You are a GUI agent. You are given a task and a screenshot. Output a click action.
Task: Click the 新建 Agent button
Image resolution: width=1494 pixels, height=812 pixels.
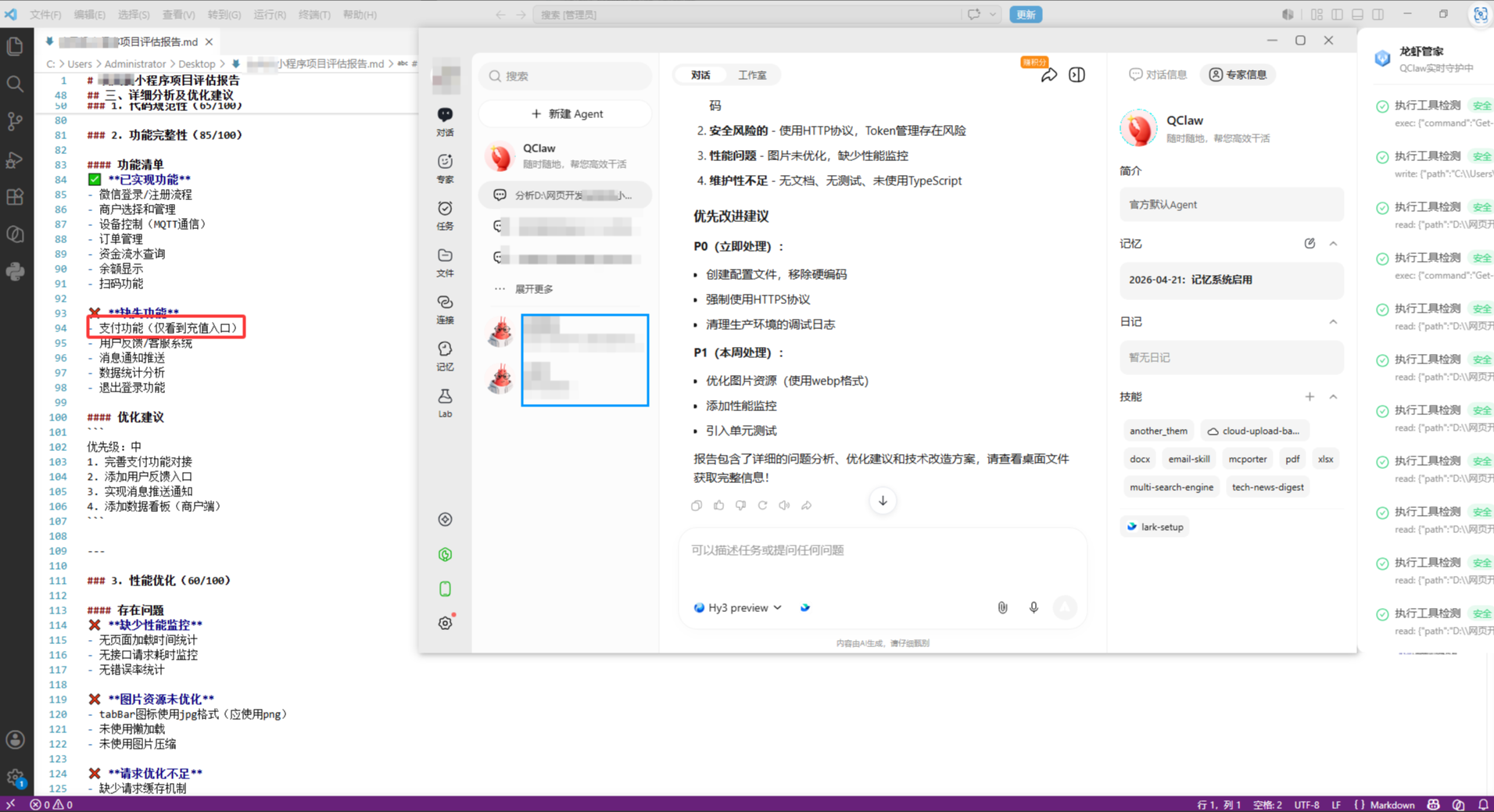(x=567, y=113)
